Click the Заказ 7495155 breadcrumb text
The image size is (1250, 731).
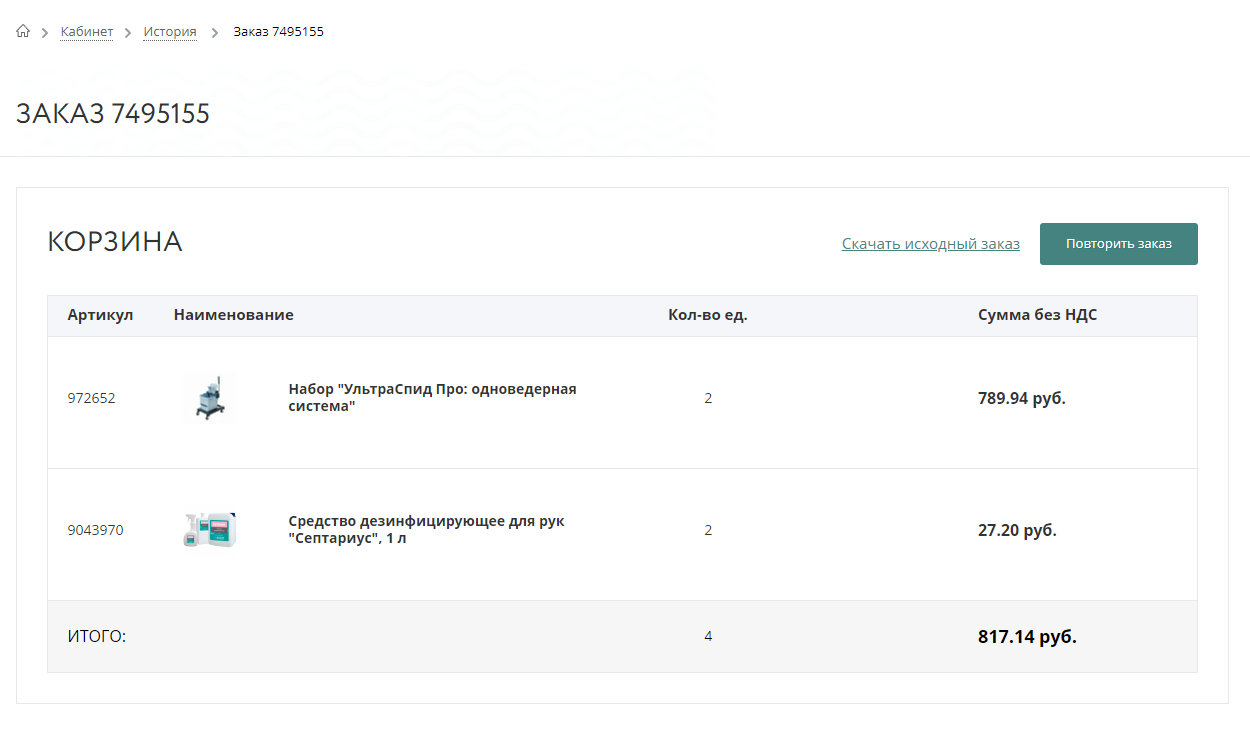point(278,32)
